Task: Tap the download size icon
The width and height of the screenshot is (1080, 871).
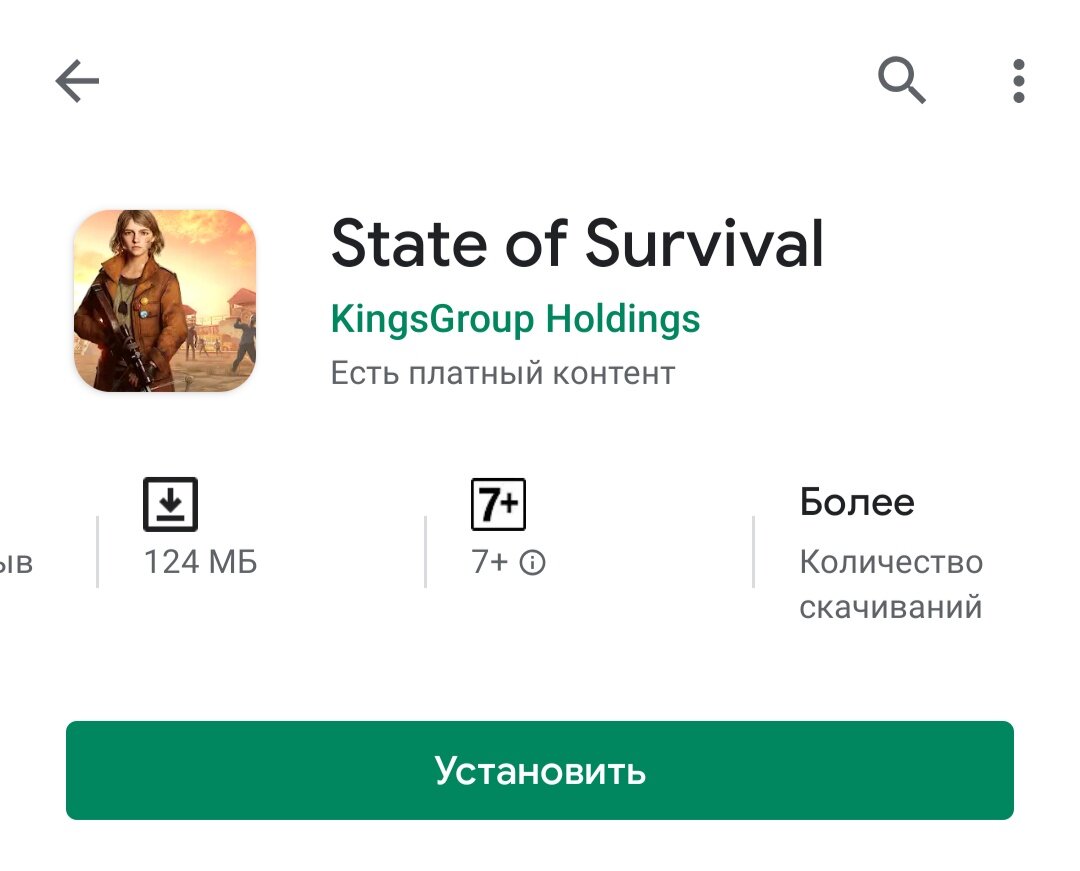Action: pyautogui.click(x=170, y=504)
